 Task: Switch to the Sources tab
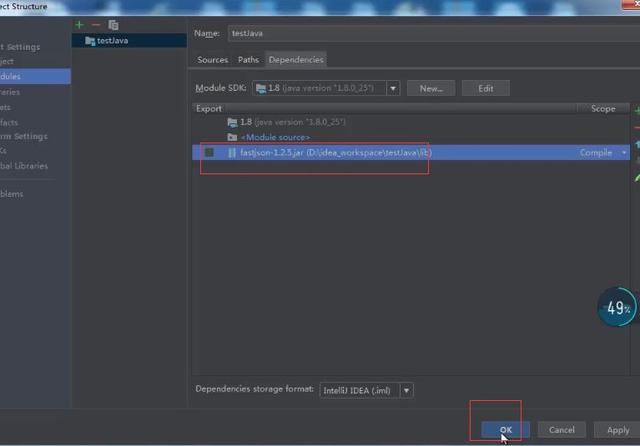(213, 60)
